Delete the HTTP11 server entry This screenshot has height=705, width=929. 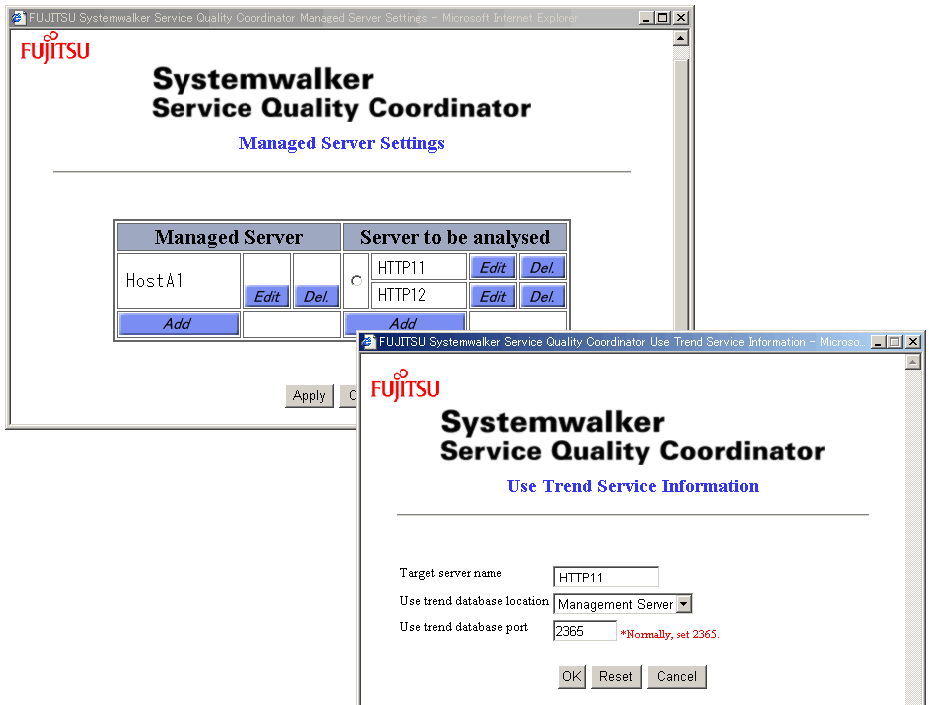click(x=542, y=268)
